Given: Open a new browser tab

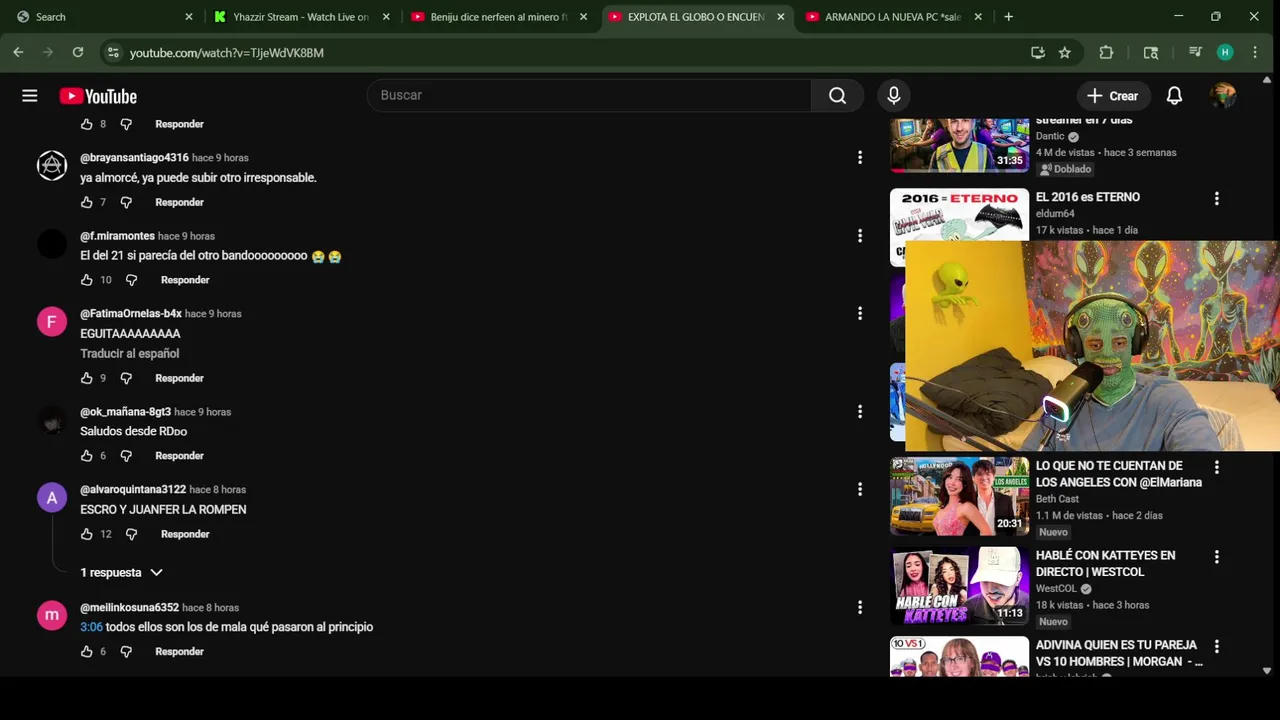Looking at the screenshot, I should tap(1008, 17).
